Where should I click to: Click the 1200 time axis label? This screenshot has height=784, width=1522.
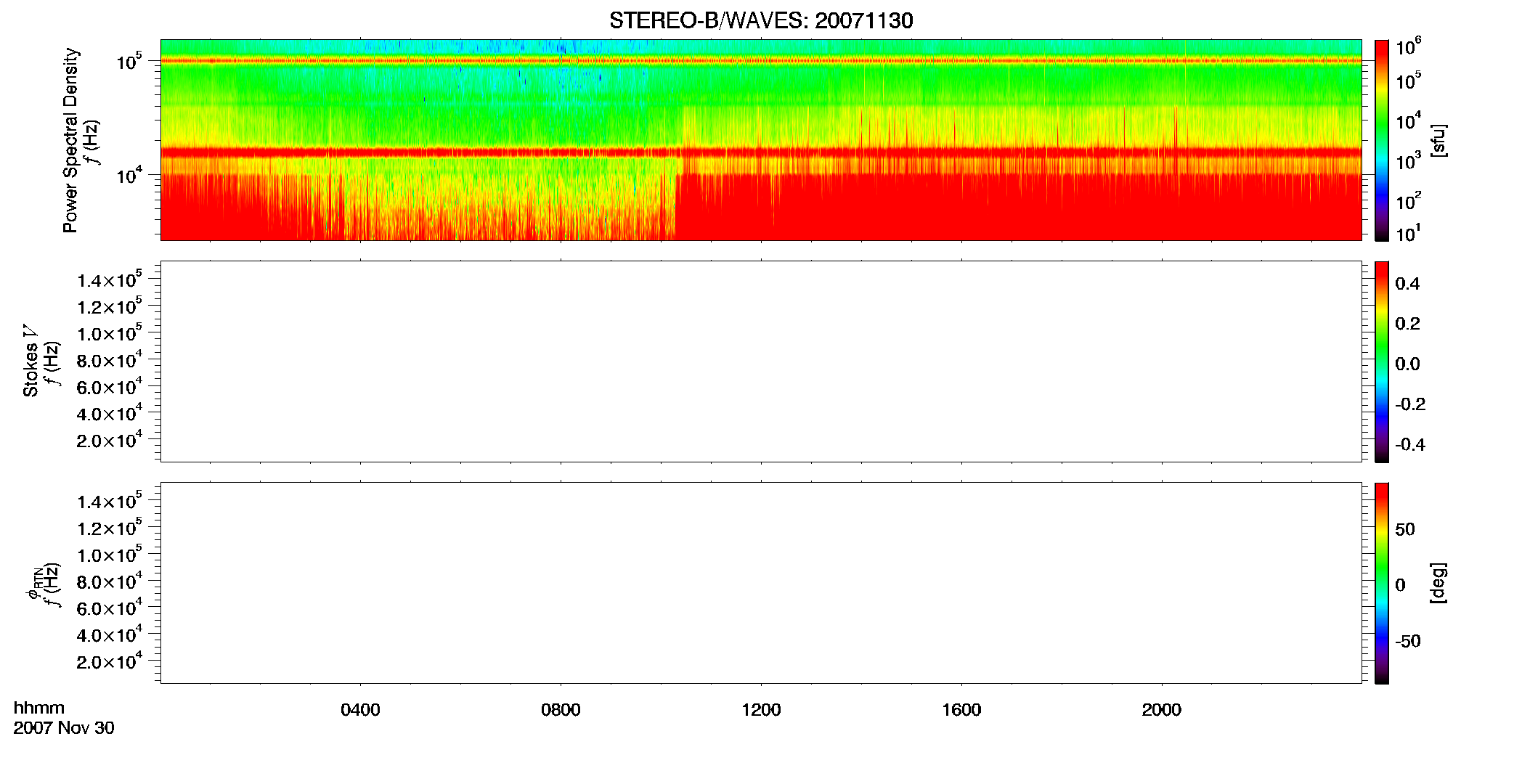click(761, 710)
